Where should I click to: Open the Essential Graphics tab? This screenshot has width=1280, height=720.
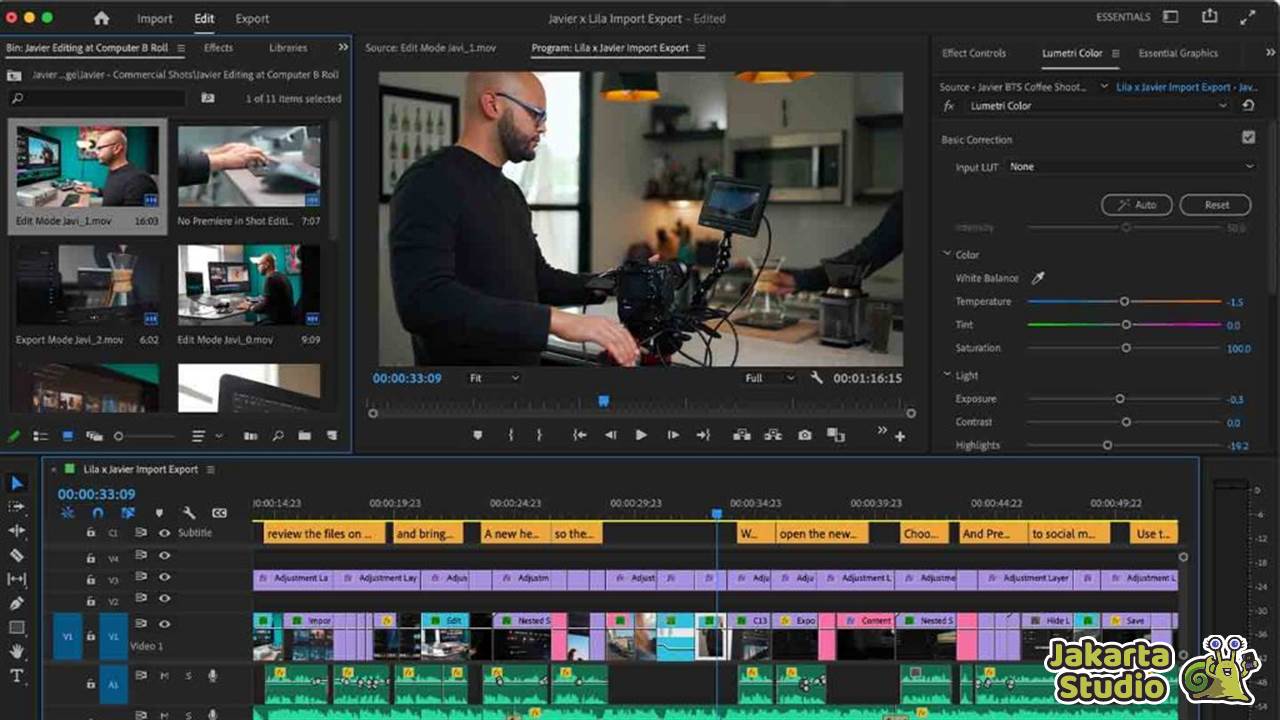point(1178,53)
